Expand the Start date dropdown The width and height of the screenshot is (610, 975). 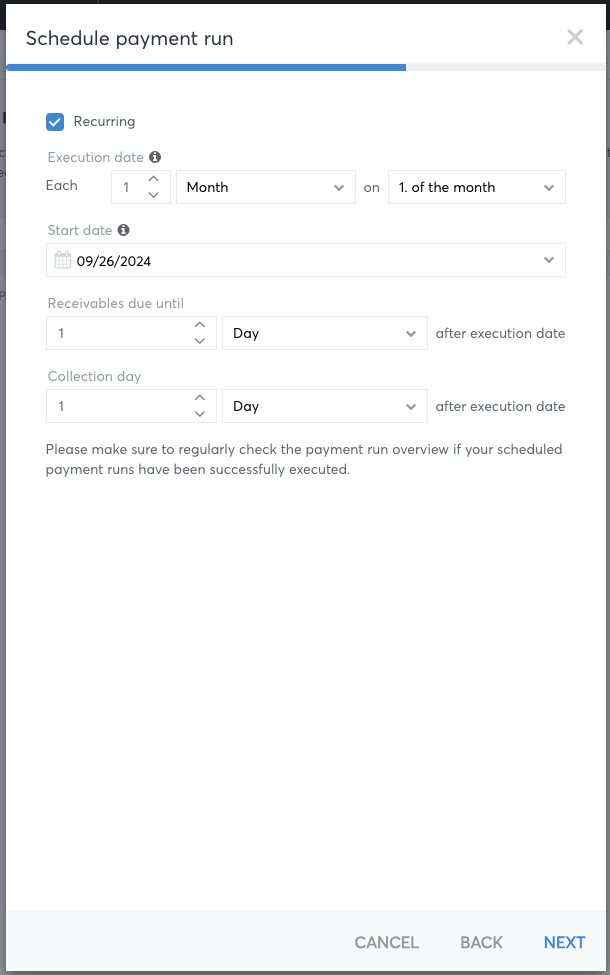pos(548,260)
